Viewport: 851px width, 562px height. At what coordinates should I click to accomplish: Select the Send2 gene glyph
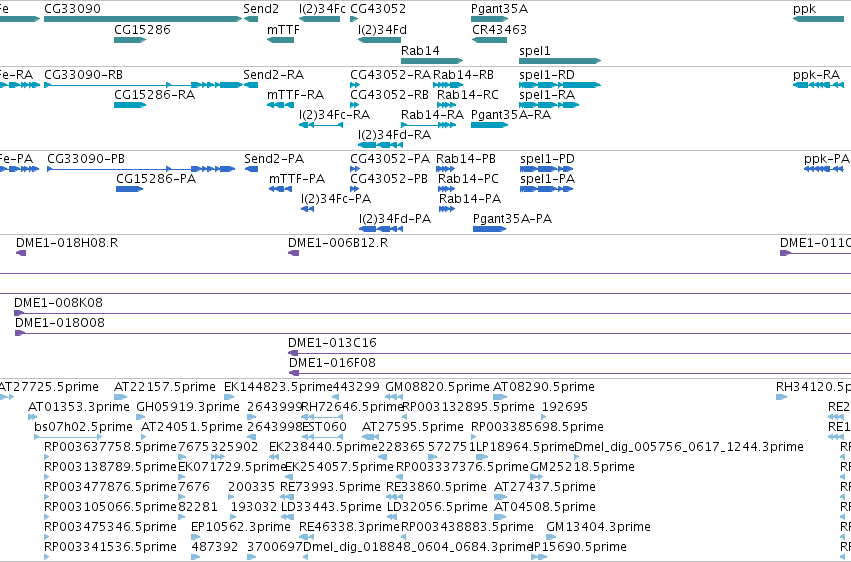251,19
